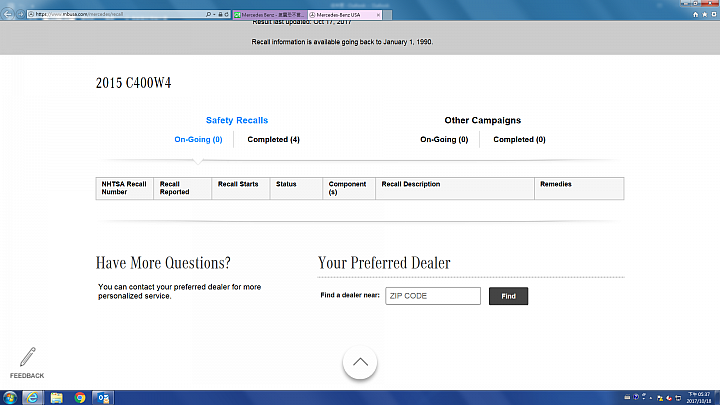Screen dimensions: 720x405
Task: Open the Favorites star icon
Action: point(704,15)
